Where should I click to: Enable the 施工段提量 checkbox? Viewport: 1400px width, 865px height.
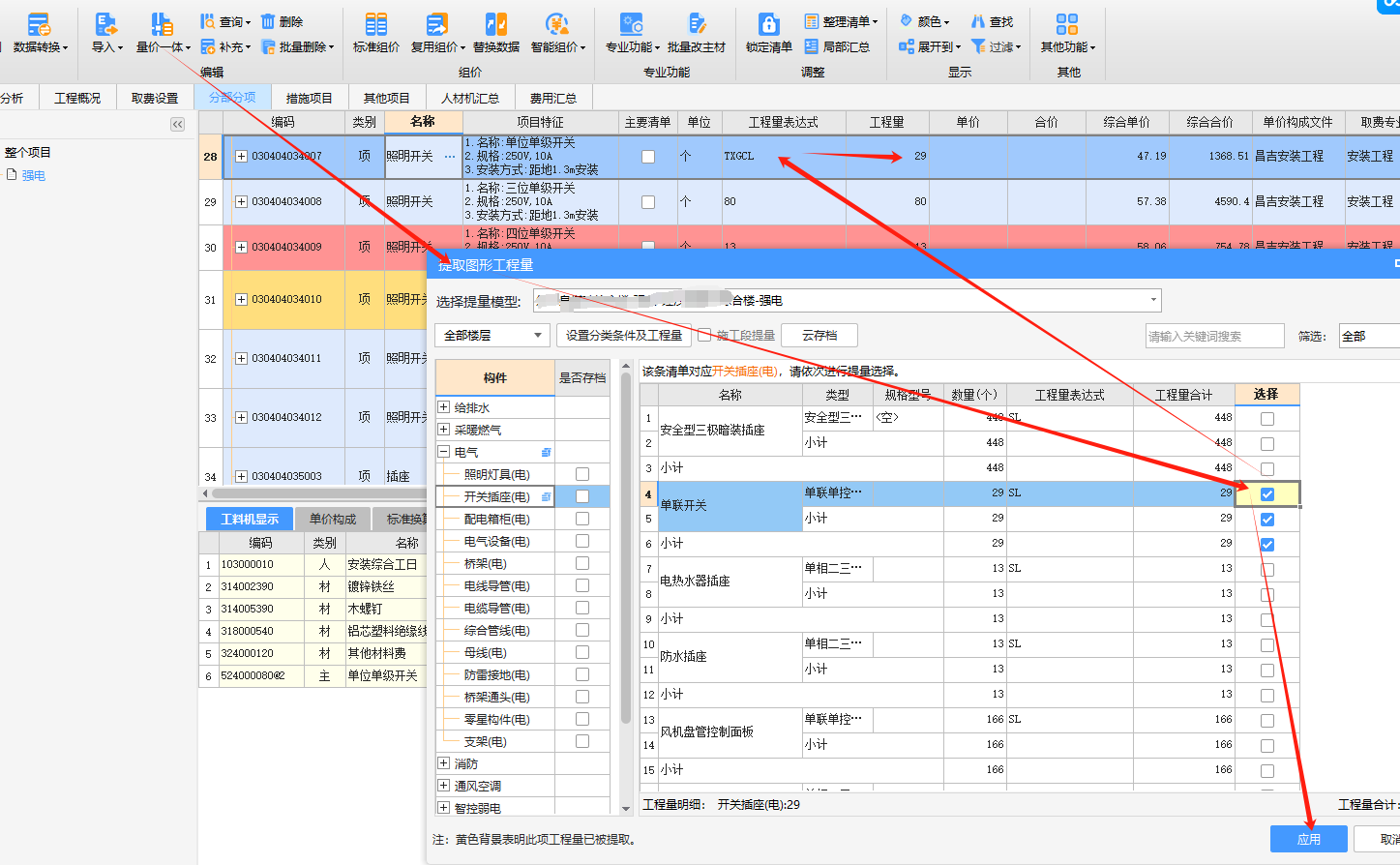[x=705, y=335]
